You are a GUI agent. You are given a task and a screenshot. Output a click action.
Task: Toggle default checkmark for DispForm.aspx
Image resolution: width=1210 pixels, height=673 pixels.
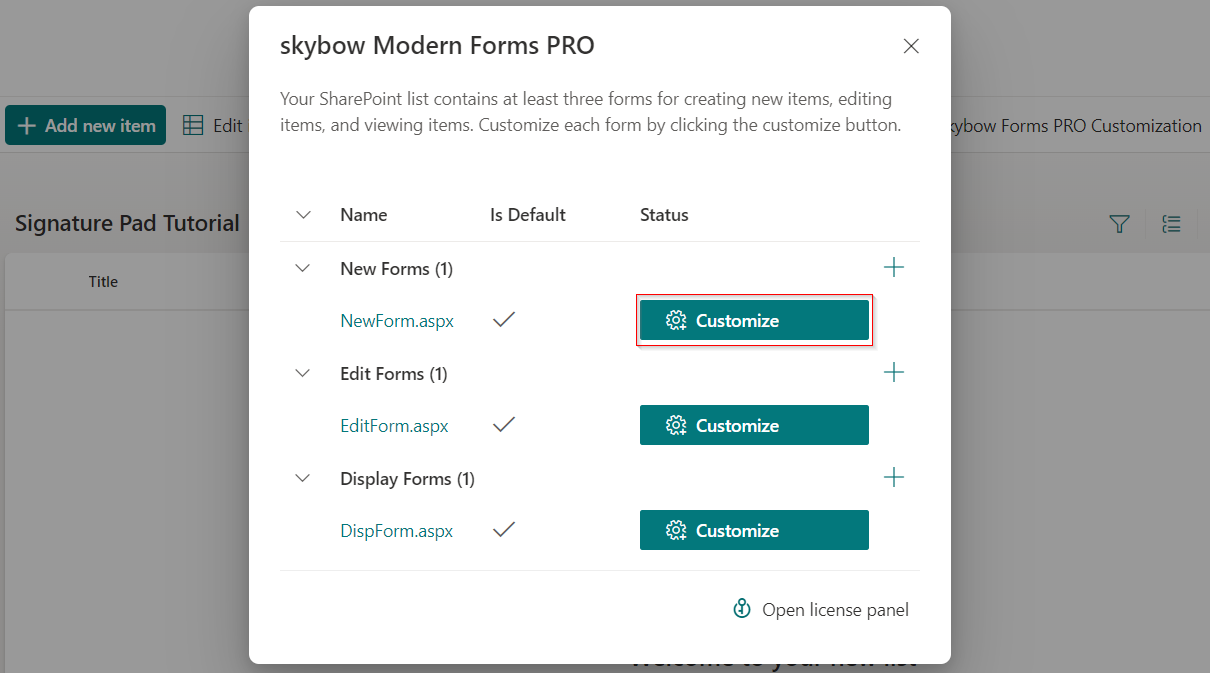coord(505,530)
